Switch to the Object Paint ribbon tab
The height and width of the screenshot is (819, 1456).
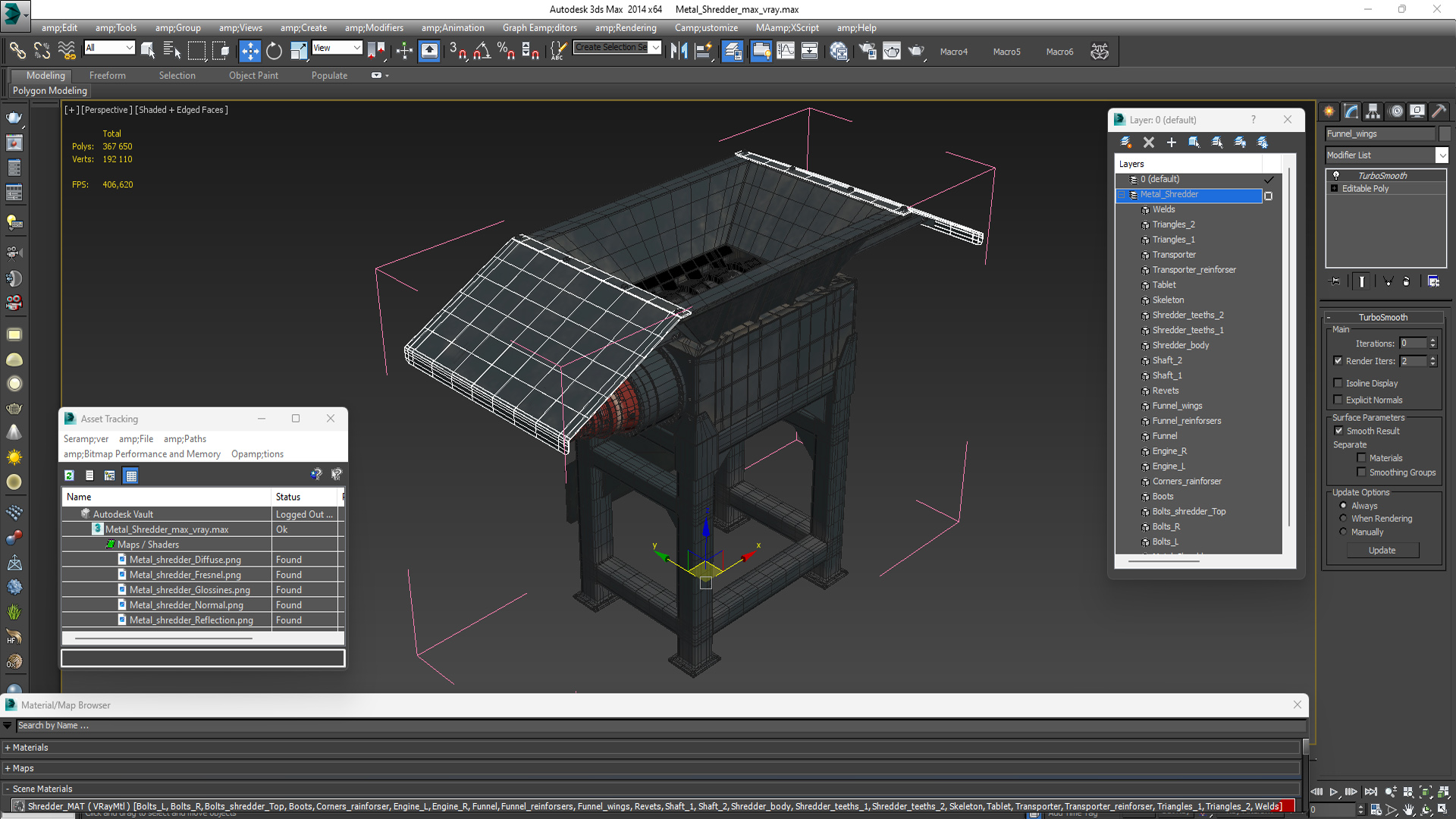(x=253, y=75)
